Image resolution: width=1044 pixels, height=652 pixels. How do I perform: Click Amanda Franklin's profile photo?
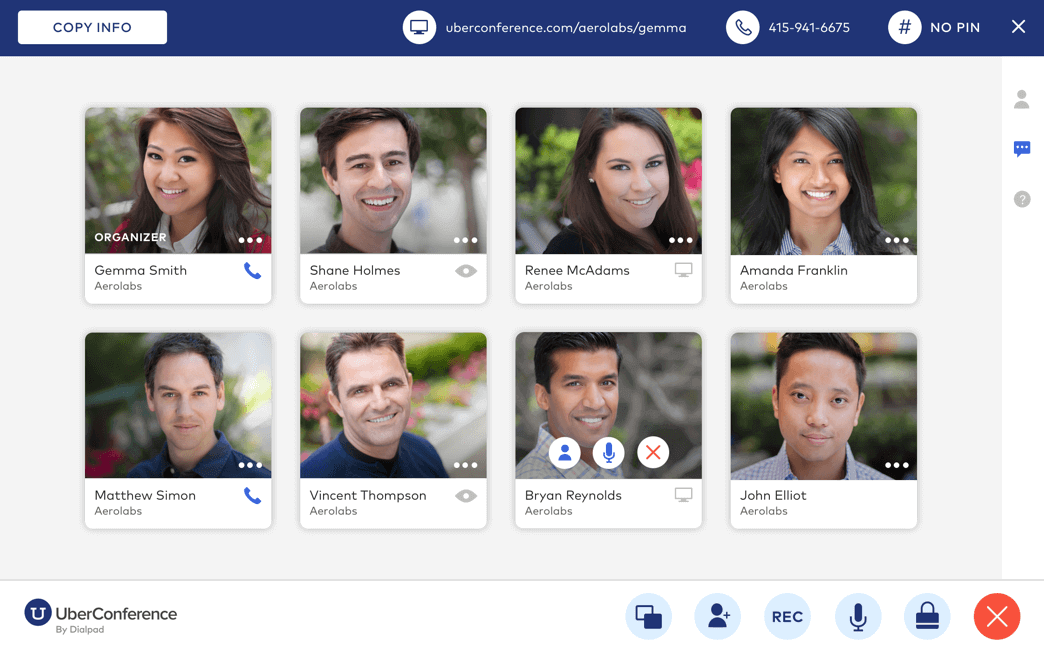[824, 180]
